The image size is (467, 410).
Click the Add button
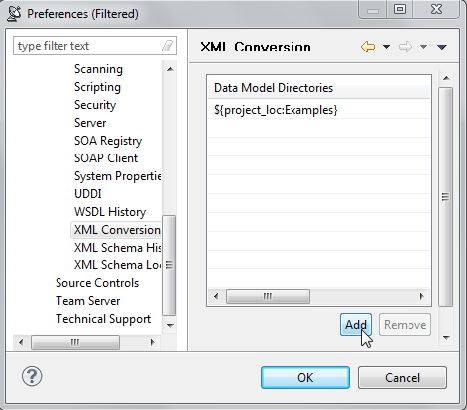point(356,324)
